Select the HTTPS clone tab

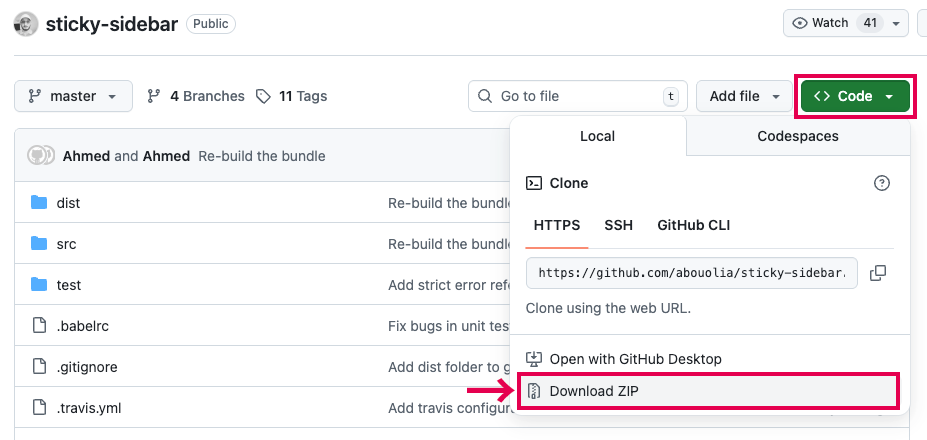pyautogui.click(x=557, y=225)
